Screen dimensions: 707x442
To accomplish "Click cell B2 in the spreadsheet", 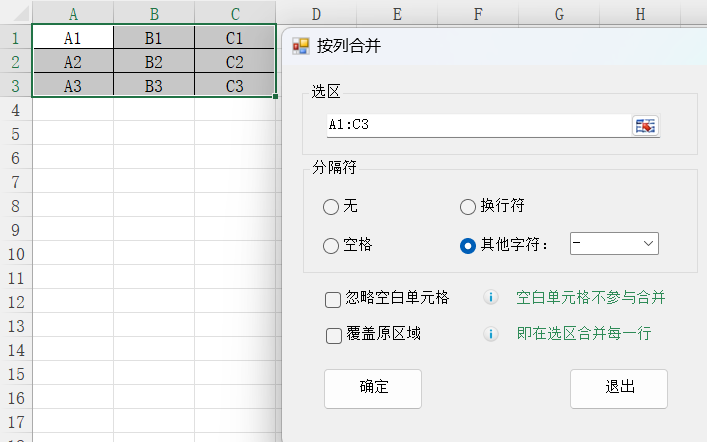I will tap(154, 62).
